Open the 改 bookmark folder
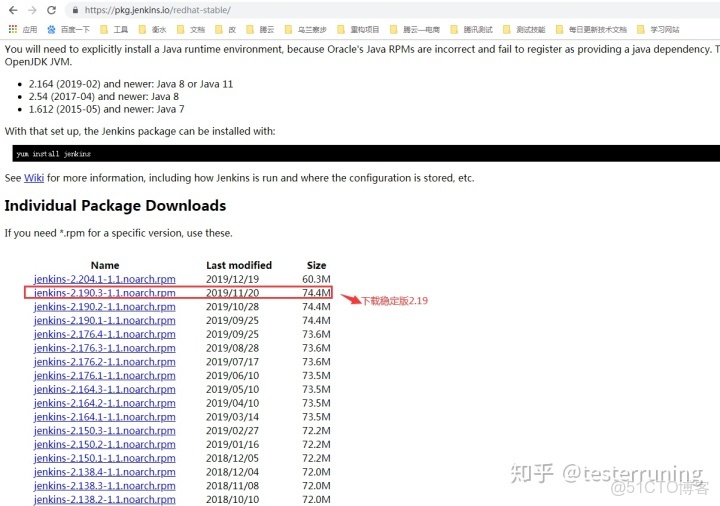The image size is (720, 506). [x=225, y=29]
